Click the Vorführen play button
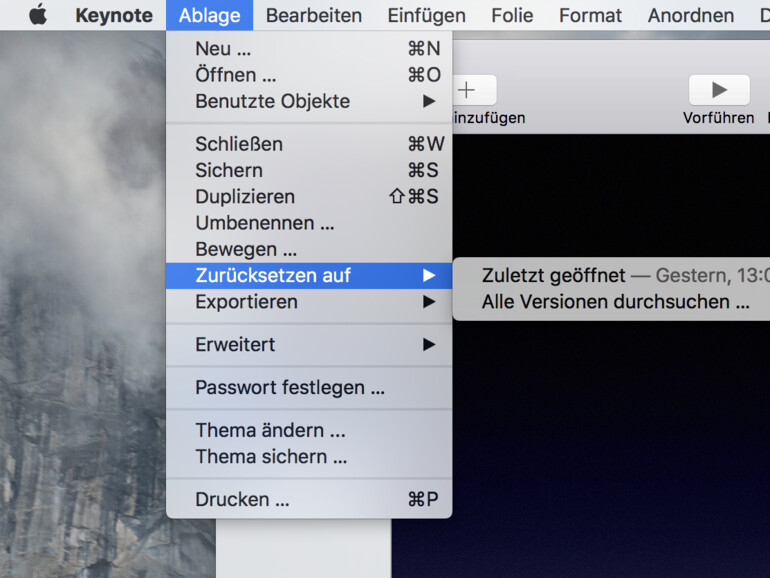The image size is (770, 578). point(719,90)
